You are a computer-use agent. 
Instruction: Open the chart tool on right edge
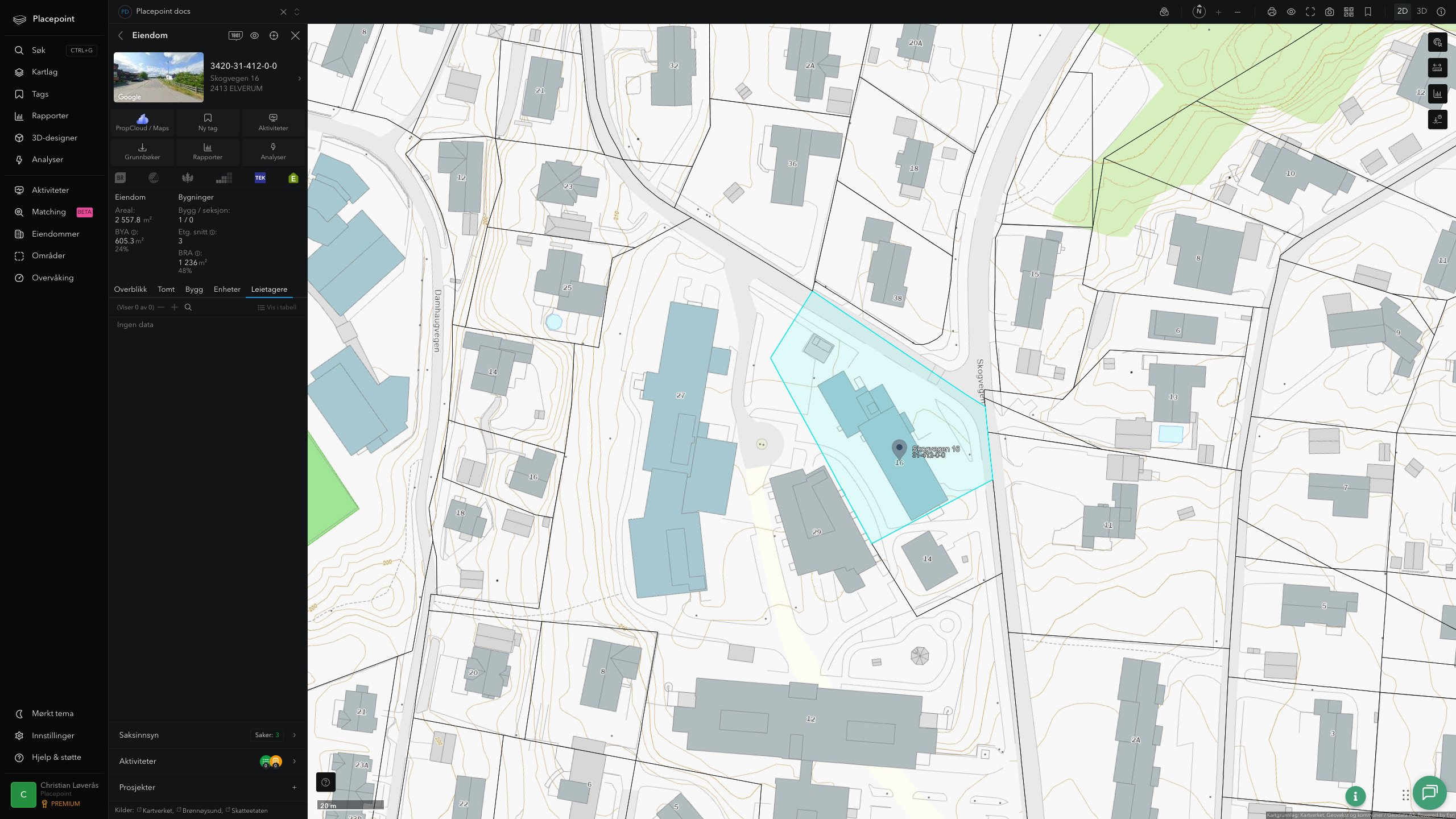[x=1438, y=94]
